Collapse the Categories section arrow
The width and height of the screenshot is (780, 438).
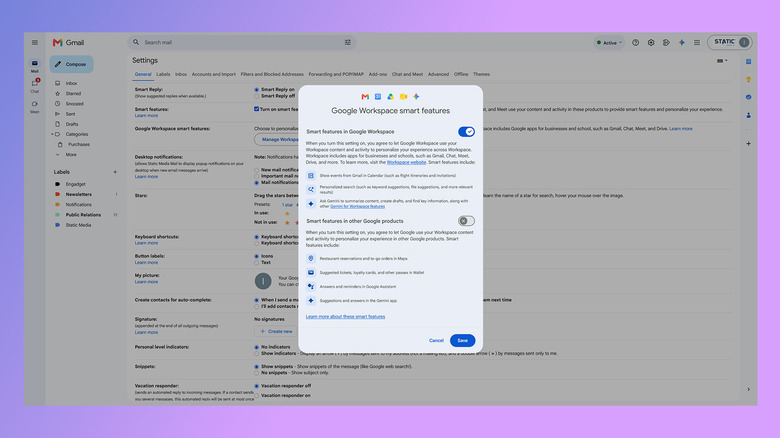[x=52, y=134]
